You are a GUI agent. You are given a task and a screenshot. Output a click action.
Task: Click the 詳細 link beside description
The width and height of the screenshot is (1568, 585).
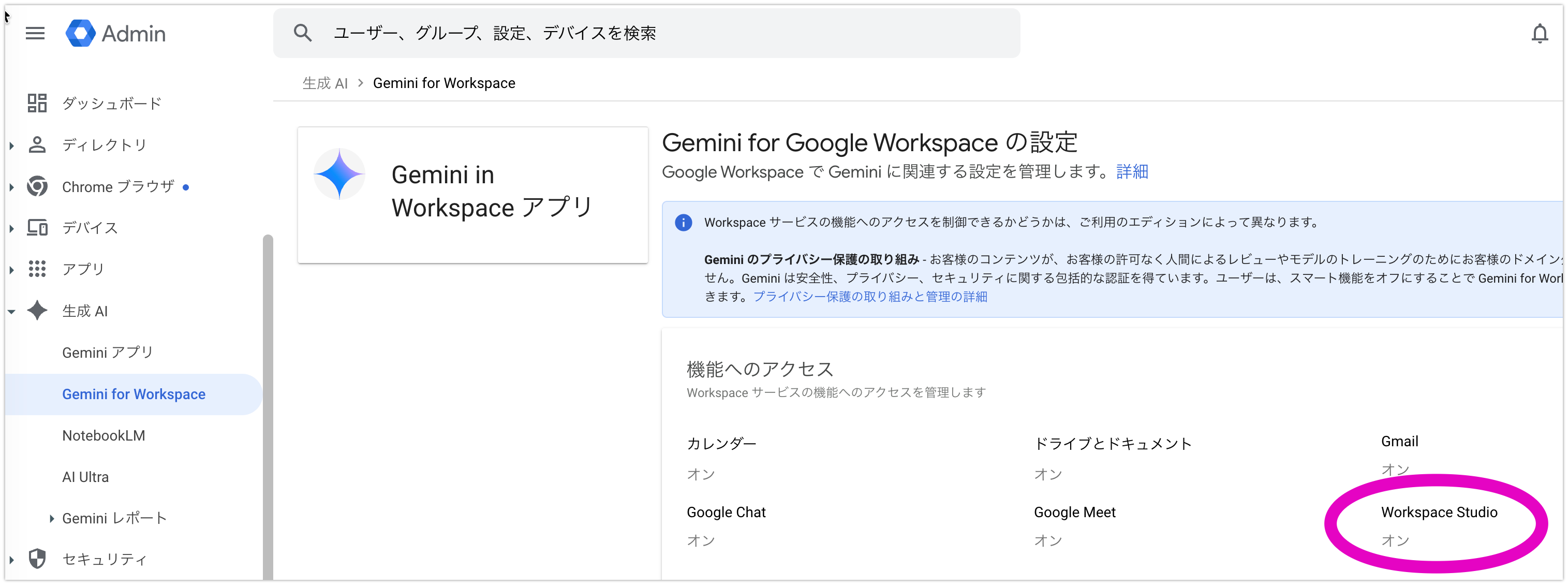pos(1132,172)
